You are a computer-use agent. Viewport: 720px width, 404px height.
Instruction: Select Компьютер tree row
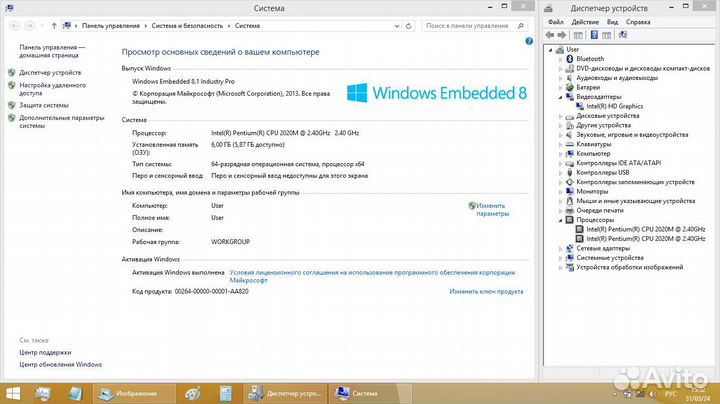[x=593, y=153]
